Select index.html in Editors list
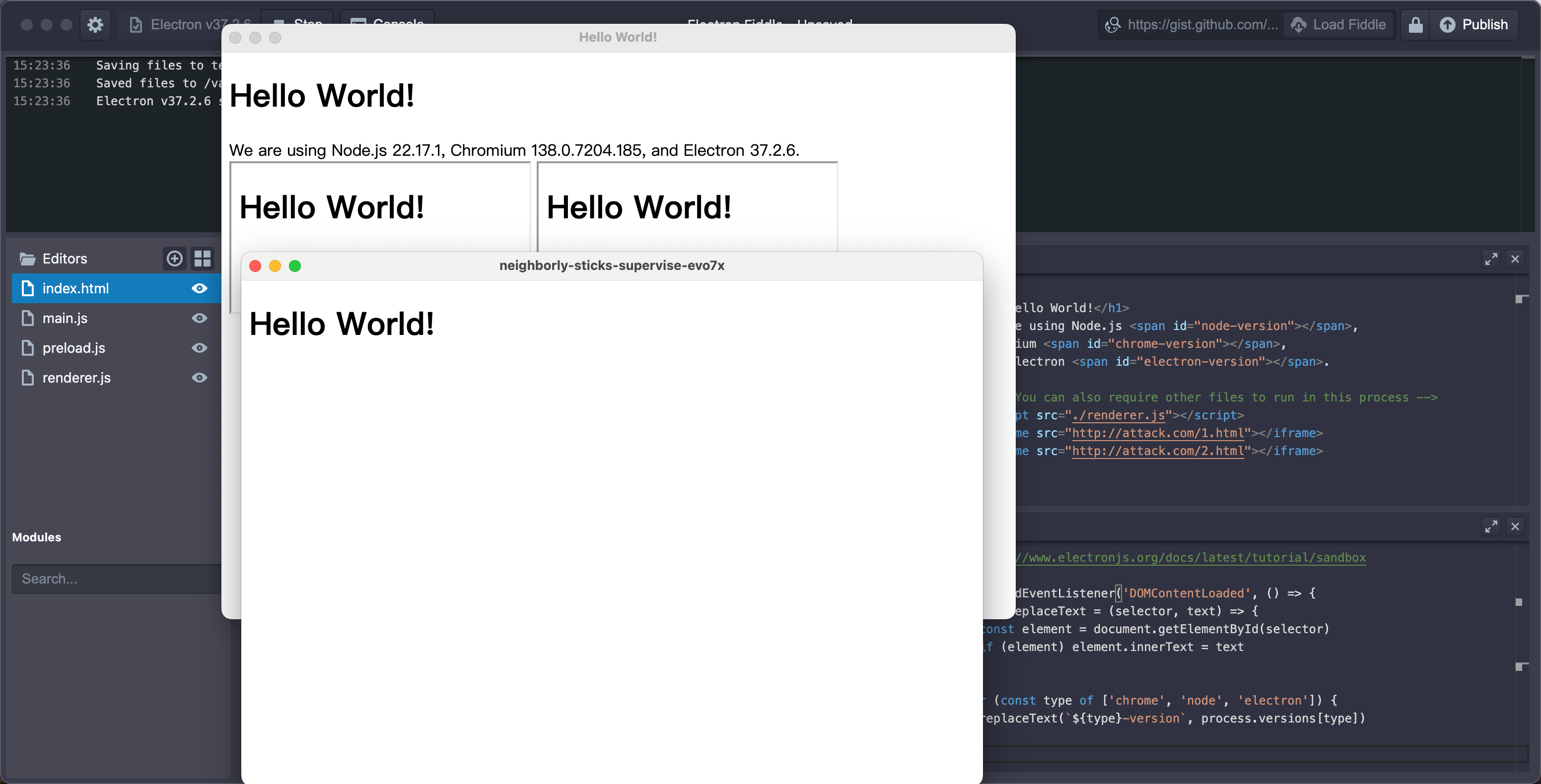 [117, 288]
